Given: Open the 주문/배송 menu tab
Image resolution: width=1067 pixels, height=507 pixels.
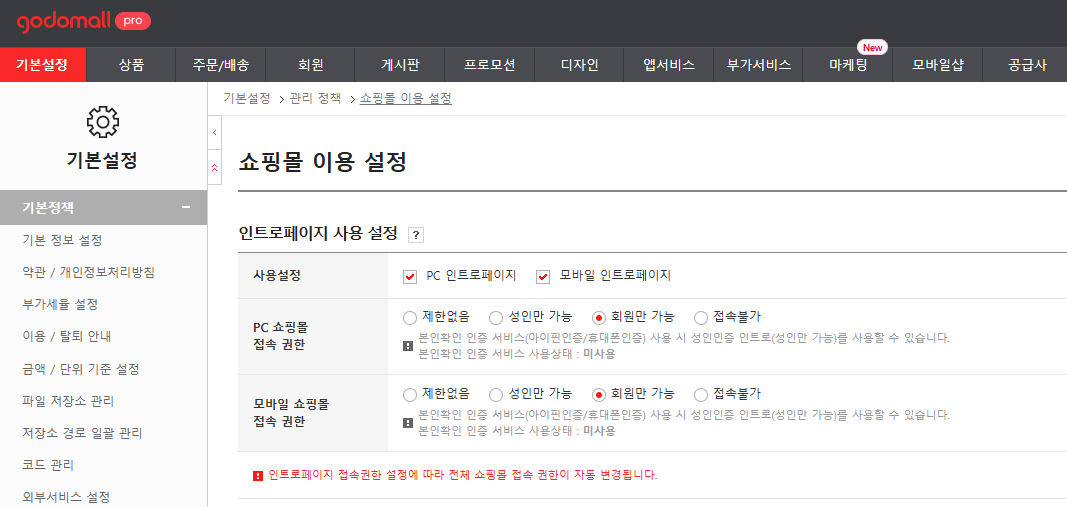Looking at the screenshot, I should pos(221,65).
